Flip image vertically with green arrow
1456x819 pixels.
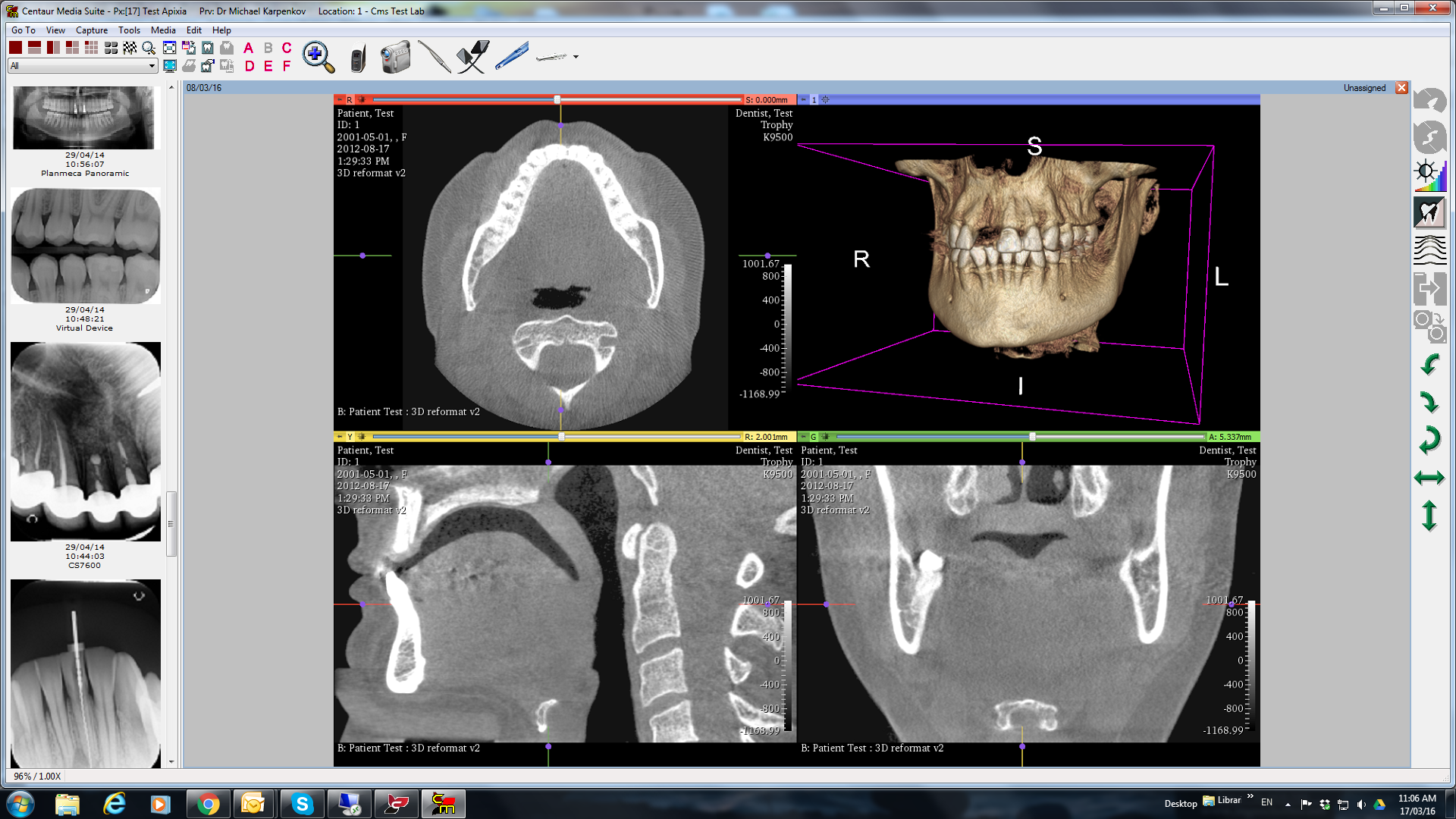click(x=1429, y=516)
